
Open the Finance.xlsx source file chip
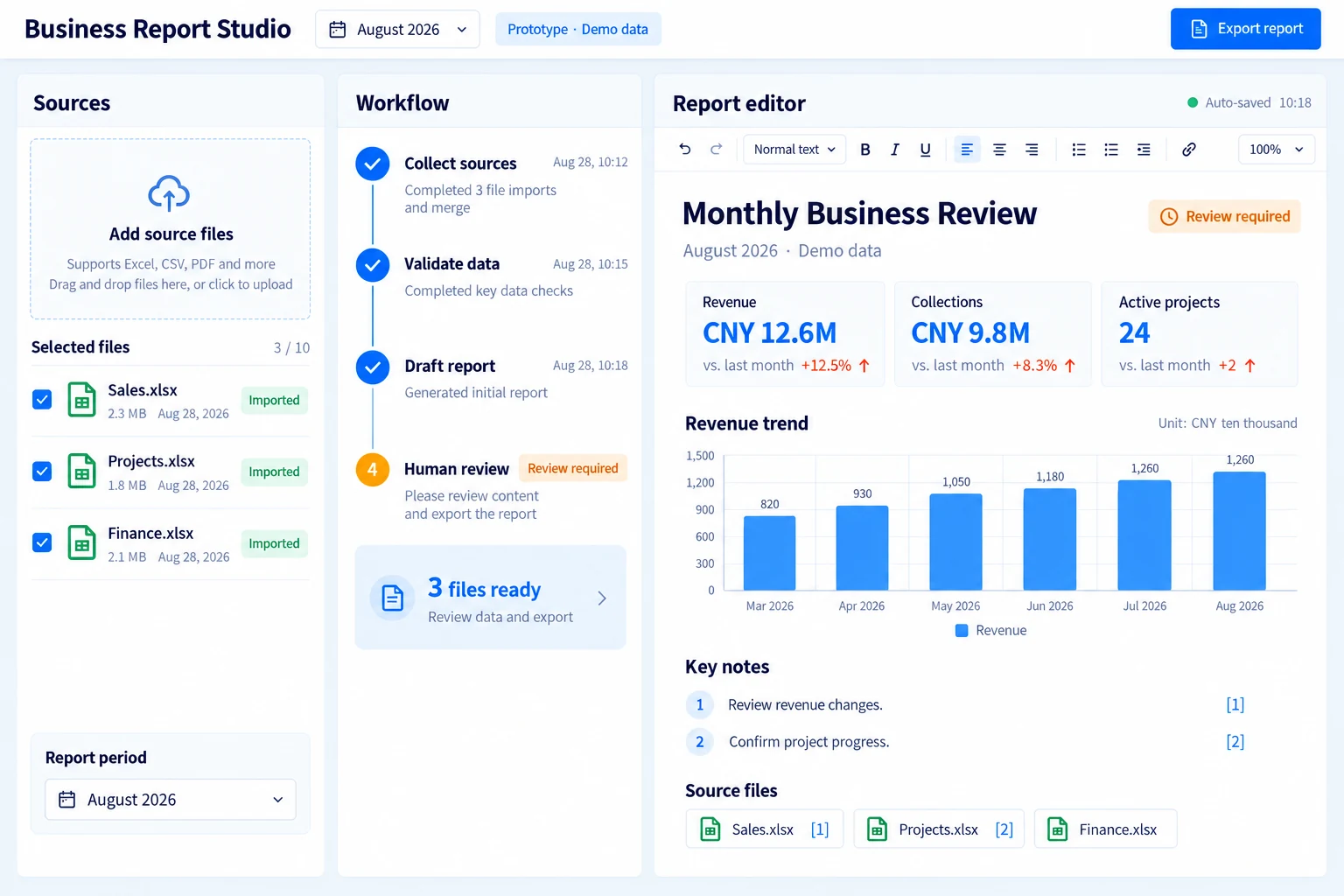(x=1106, y=829)
